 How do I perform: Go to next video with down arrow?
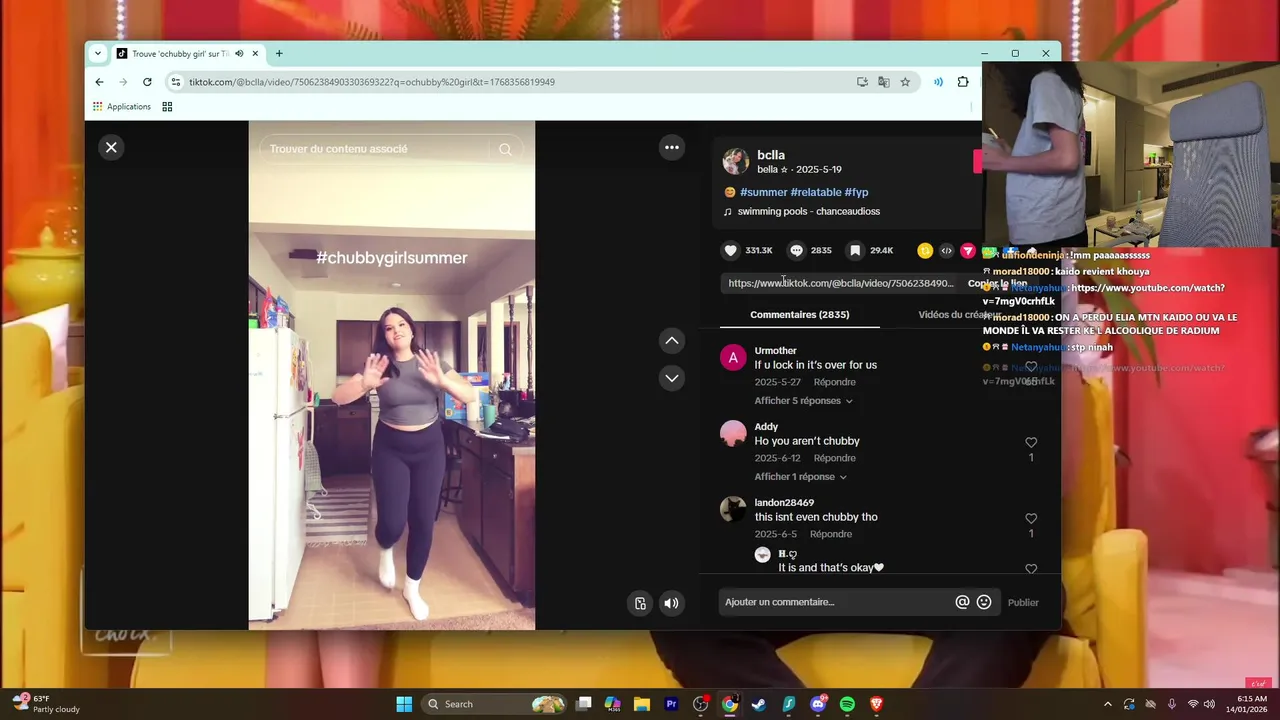(x=672, y=378)
